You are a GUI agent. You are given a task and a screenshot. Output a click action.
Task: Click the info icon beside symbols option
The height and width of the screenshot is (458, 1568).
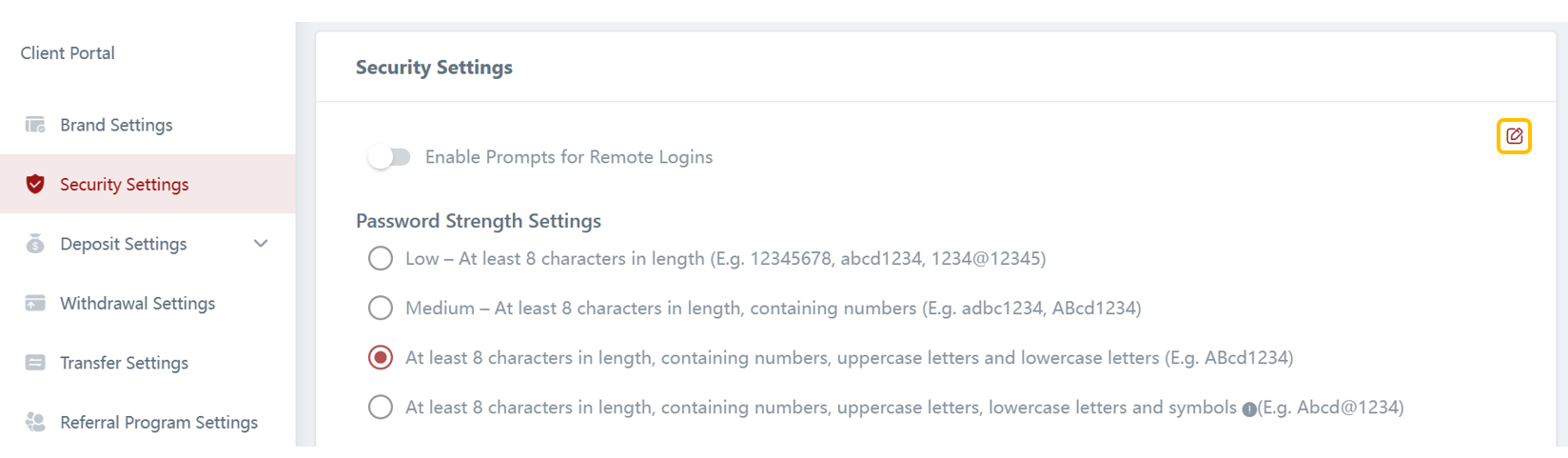pos(1249,408)
